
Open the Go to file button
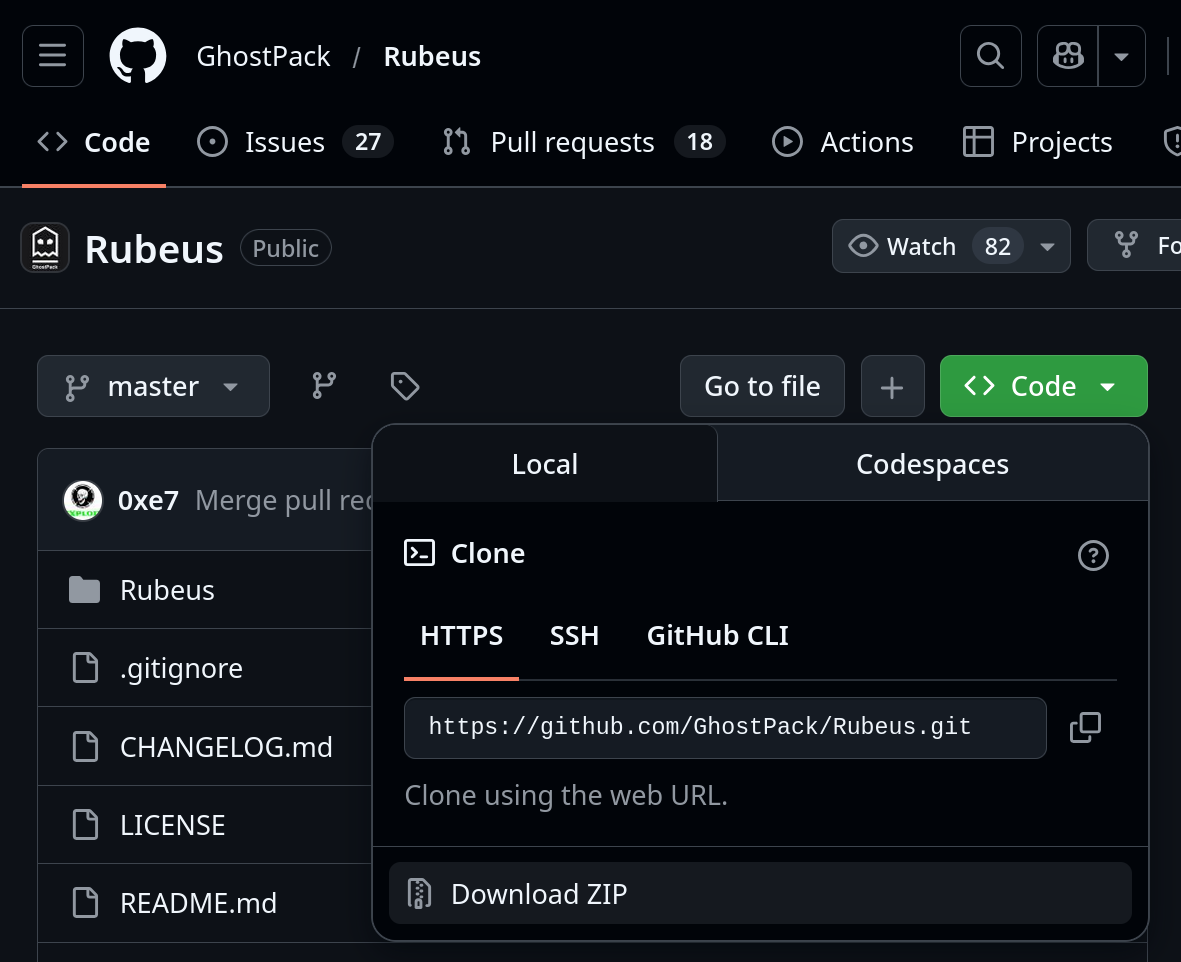coord(762,386)
